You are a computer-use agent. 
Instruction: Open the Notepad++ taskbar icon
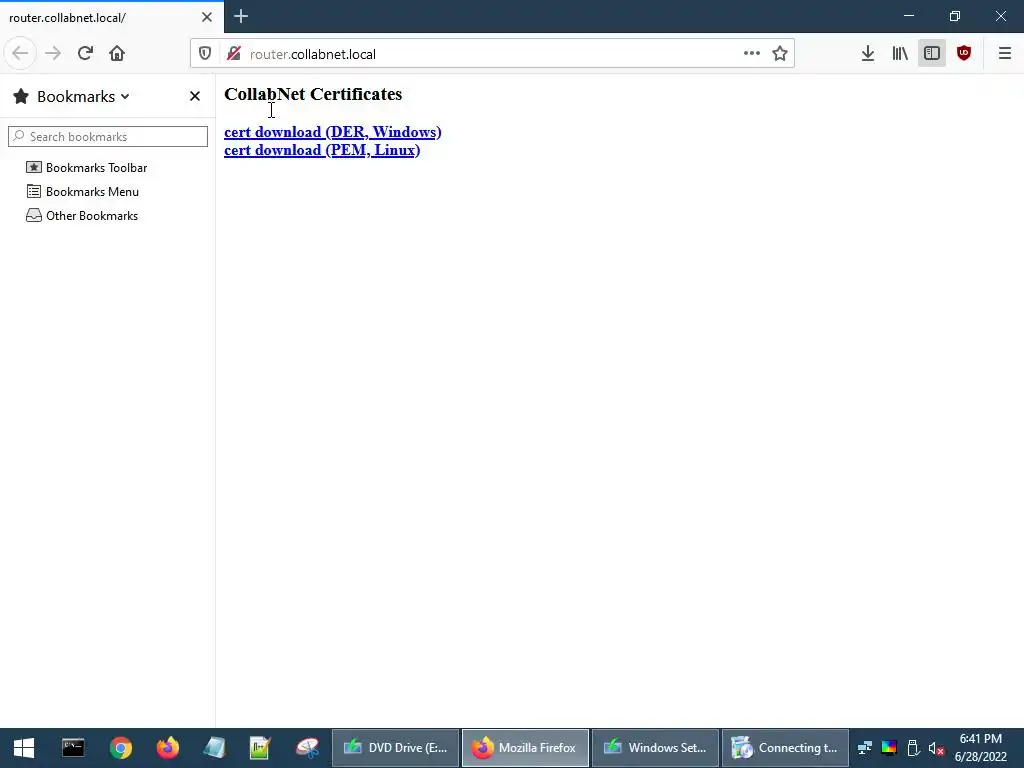[260, 748]
